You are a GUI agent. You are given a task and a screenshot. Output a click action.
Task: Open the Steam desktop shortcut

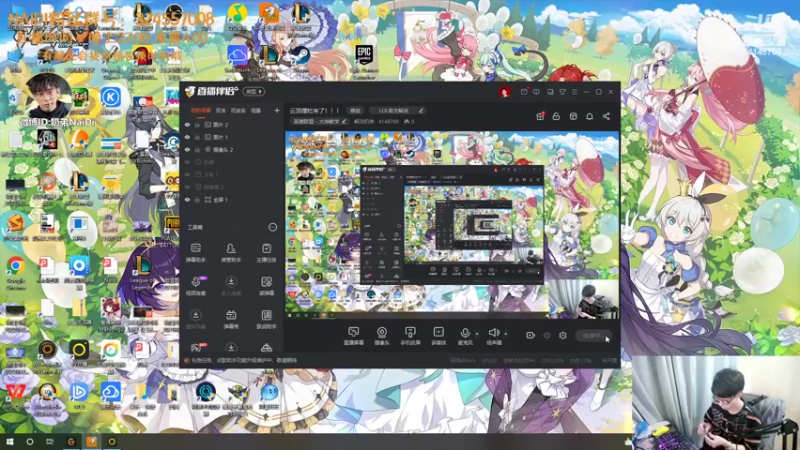[x=301, y=60]
